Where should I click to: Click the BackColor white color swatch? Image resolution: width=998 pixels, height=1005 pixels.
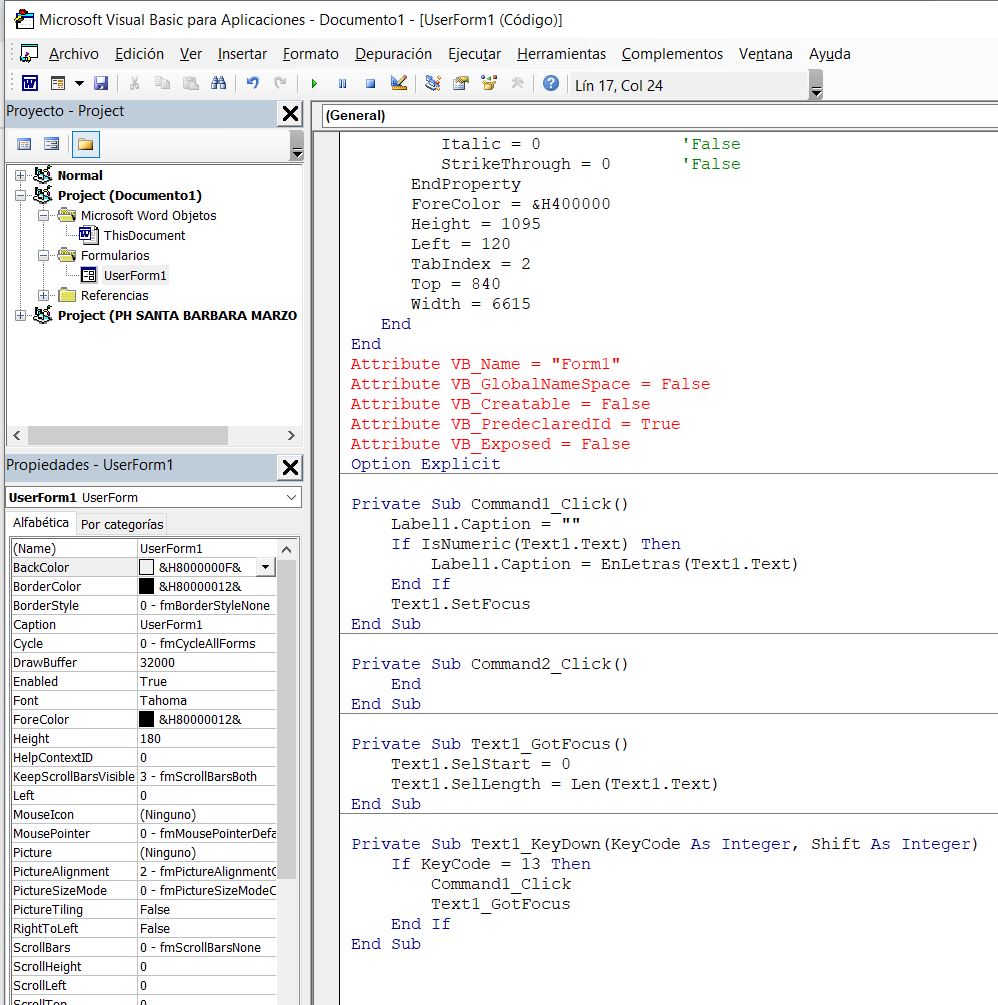click(146, 567)
